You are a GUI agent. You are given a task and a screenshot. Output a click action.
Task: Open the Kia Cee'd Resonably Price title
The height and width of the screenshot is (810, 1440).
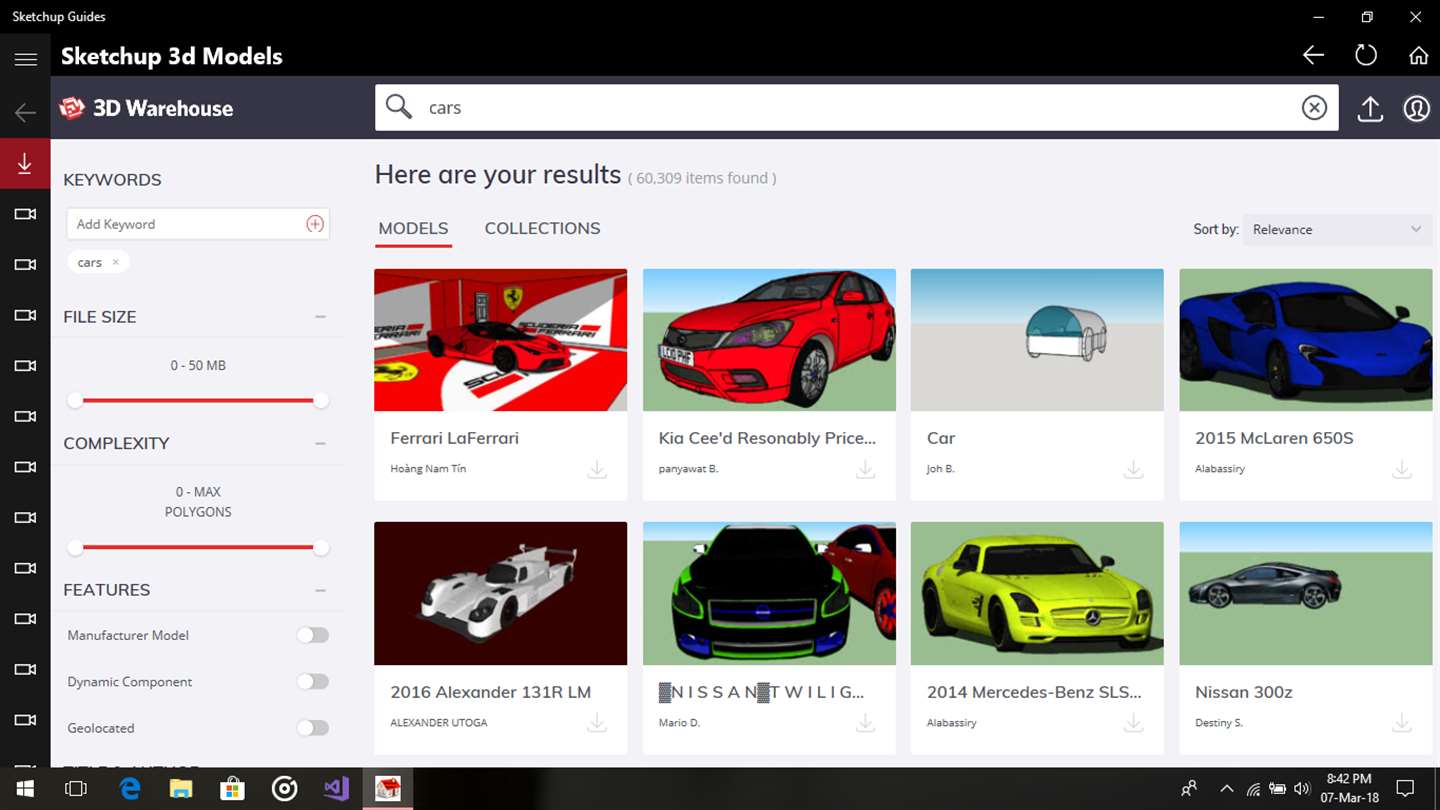767,438
